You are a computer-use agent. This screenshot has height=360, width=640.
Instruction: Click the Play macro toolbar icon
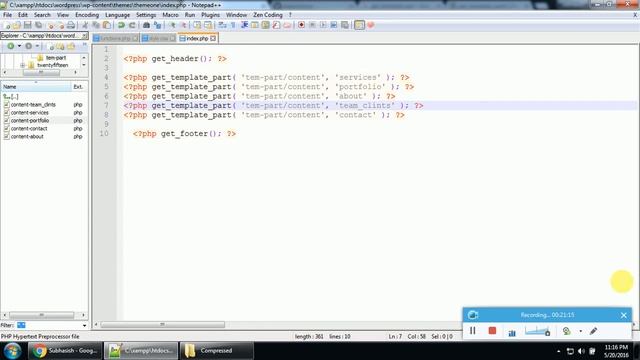tap(323, 25)
